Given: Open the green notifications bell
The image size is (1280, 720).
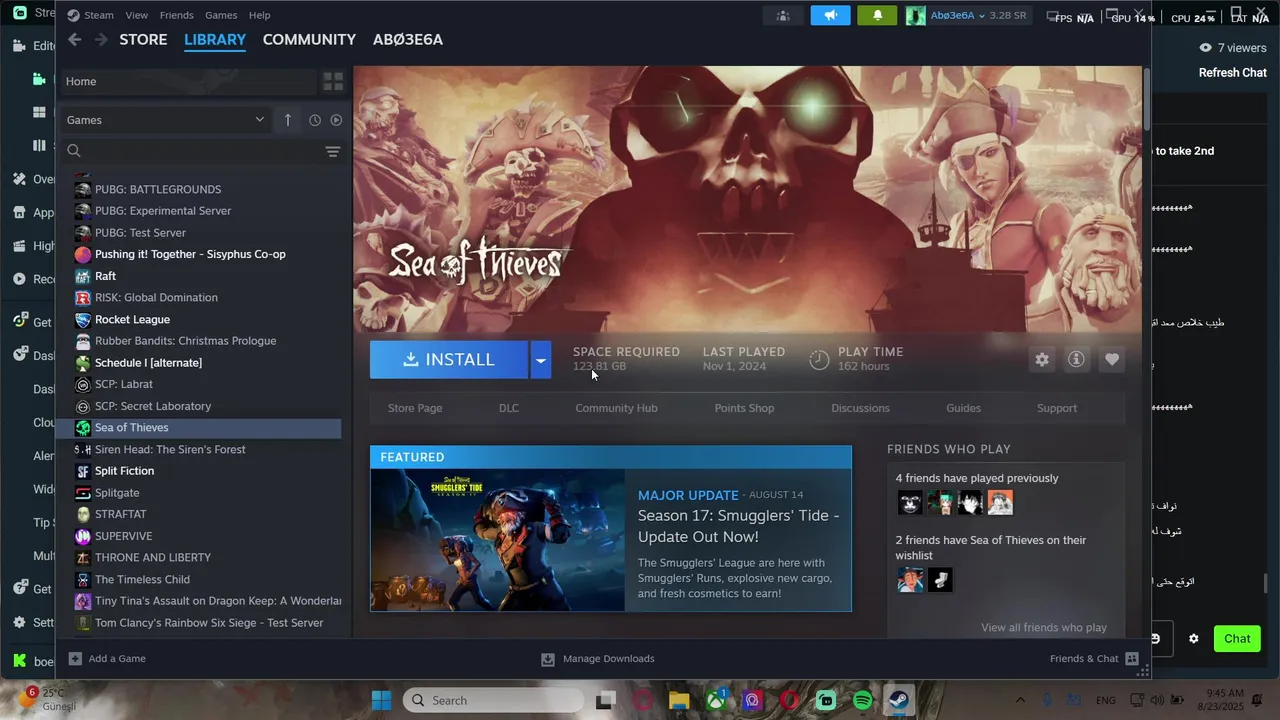Looking at the screenshot, I should point(877,16).
